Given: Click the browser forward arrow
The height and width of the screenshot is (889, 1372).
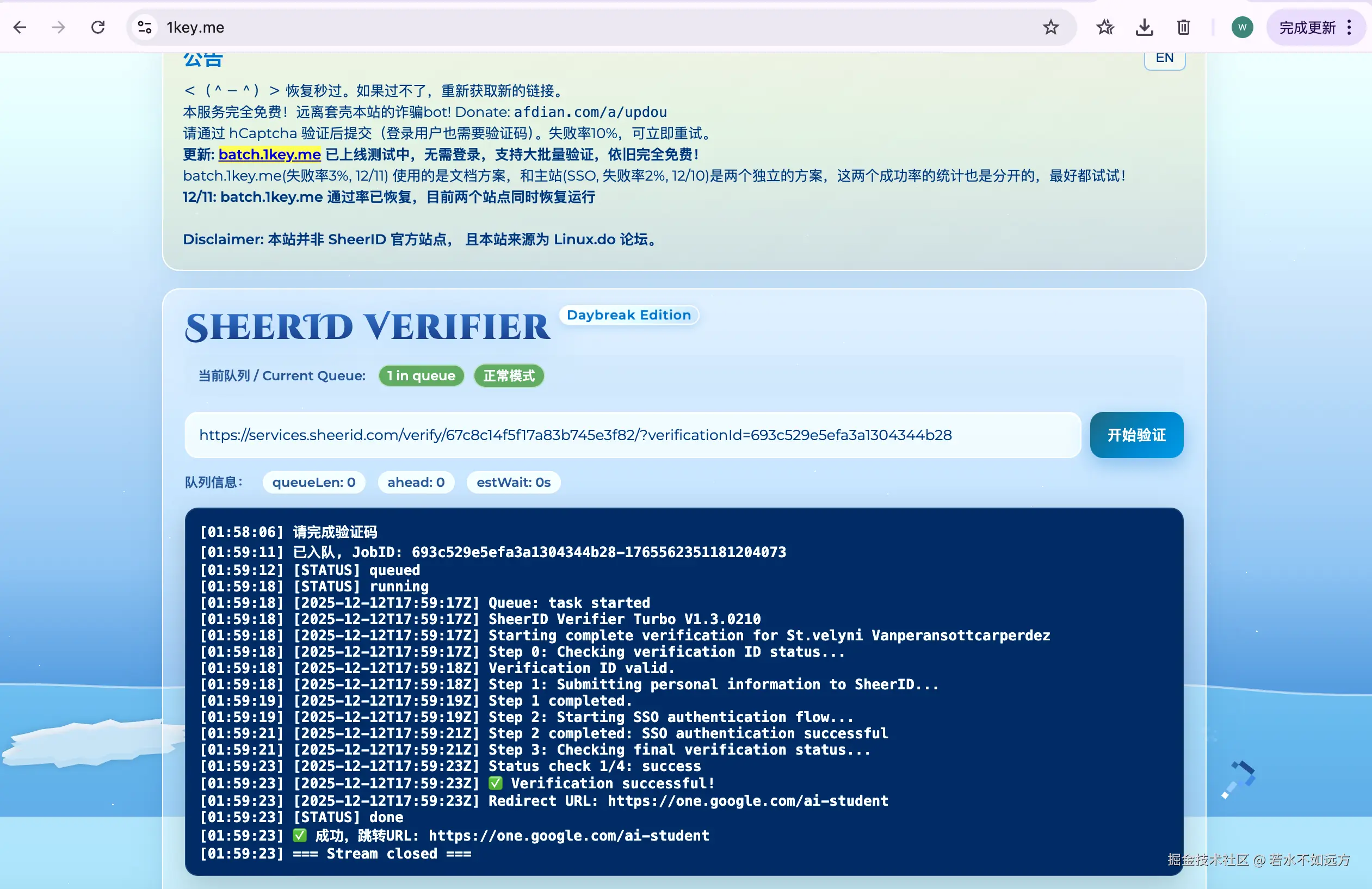Looking at the screenshot, I should (x=58, y=27).
